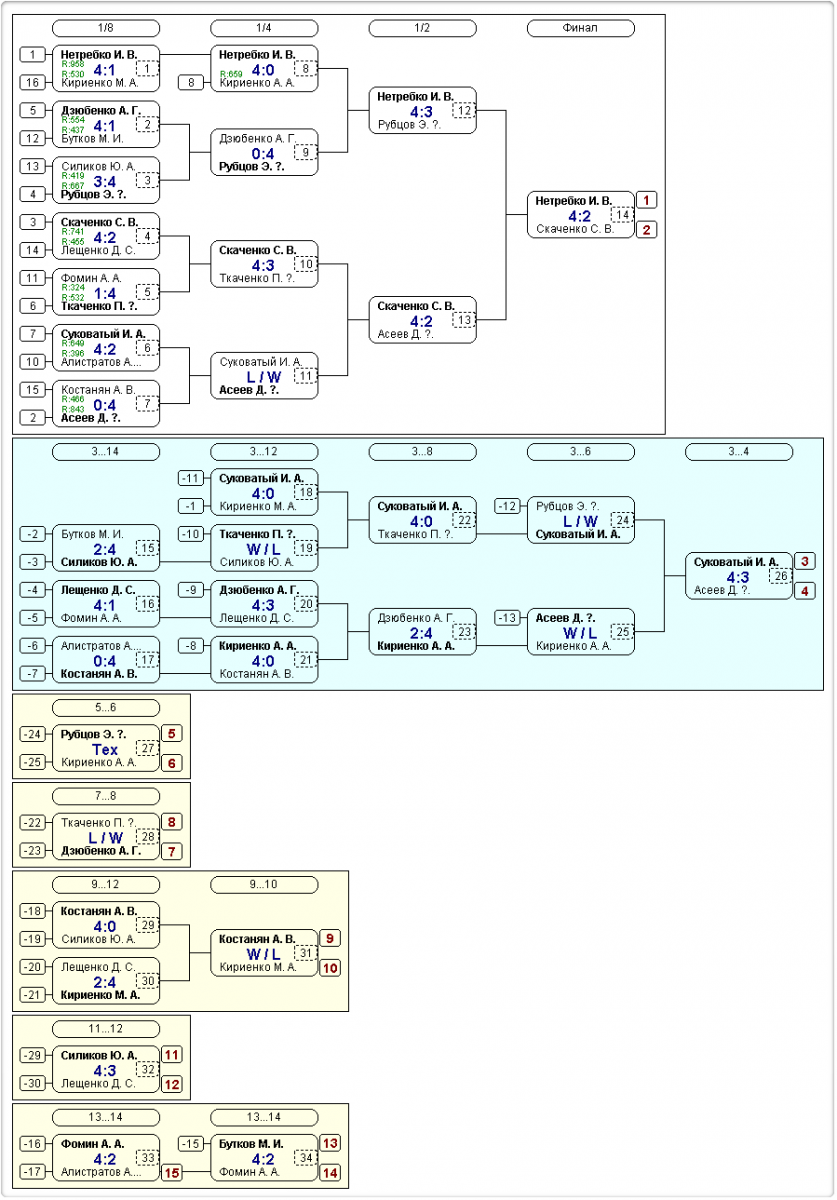Click the "-30" slot box
Image resolution: width=837 pixels, height=1200 pixels.
33,1082
